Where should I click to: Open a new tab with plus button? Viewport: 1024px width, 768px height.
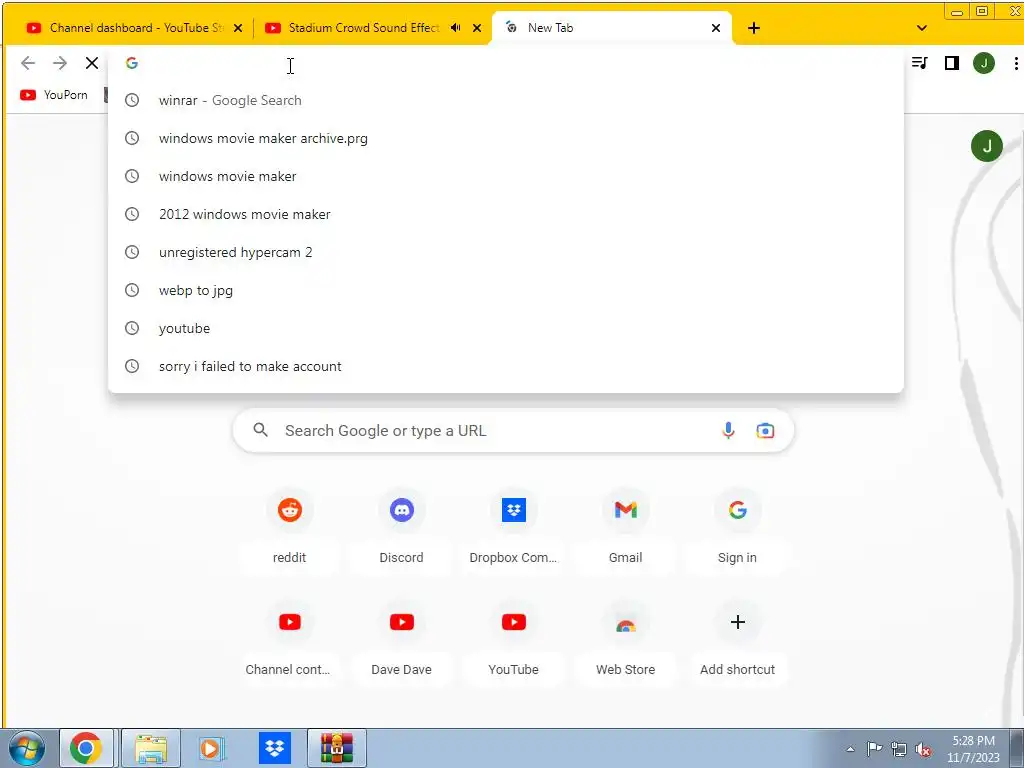pos(754,28)
